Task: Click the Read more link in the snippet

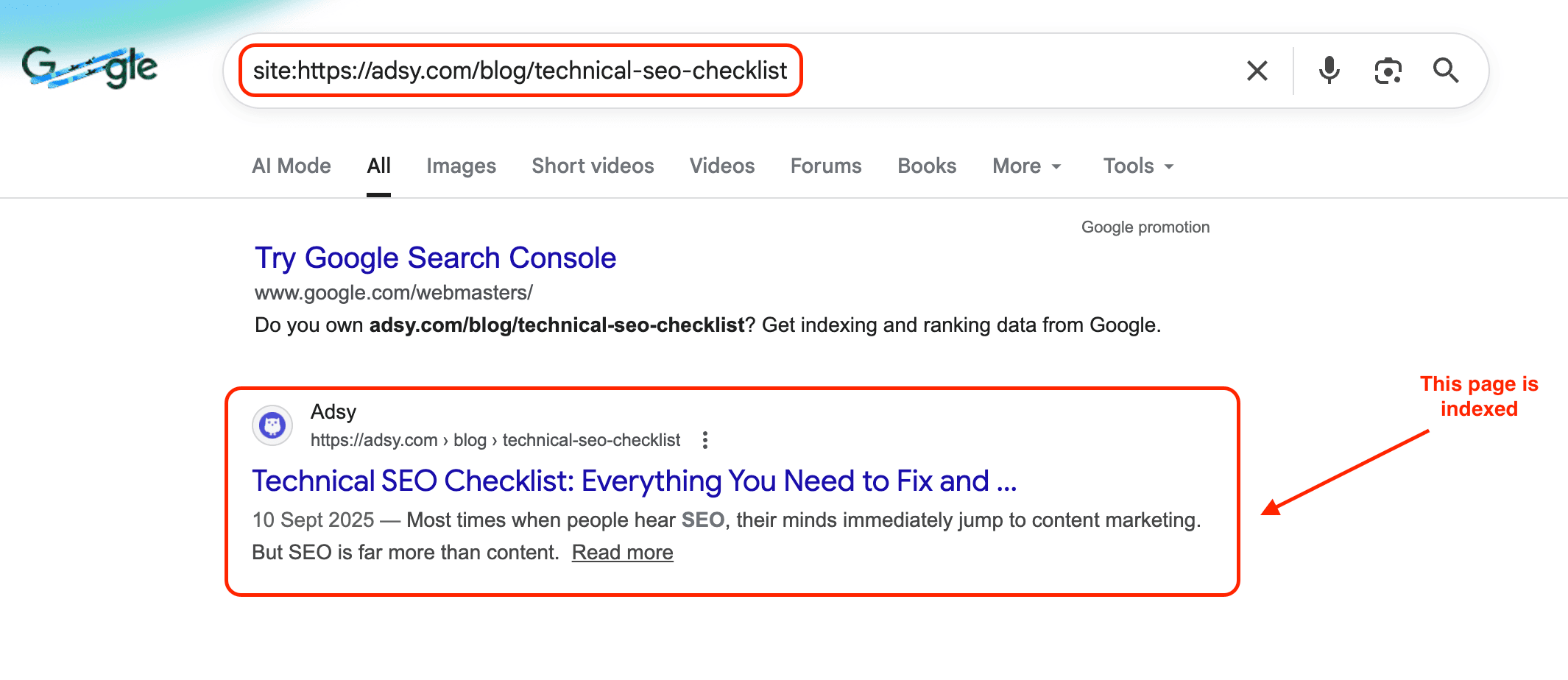Action: (622, 552)
